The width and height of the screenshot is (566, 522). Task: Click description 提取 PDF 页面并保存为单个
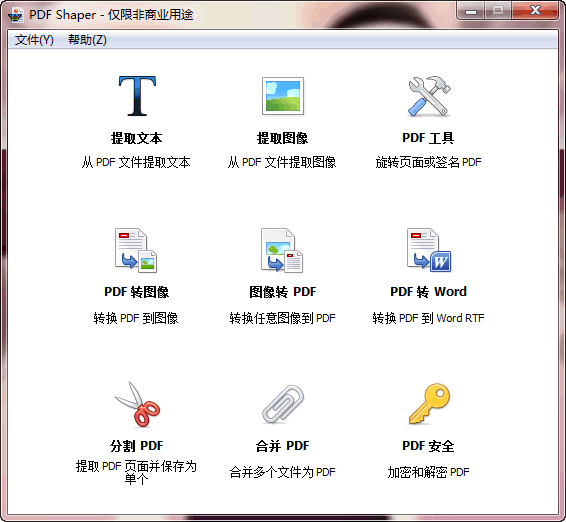click(x=136, y=473)
